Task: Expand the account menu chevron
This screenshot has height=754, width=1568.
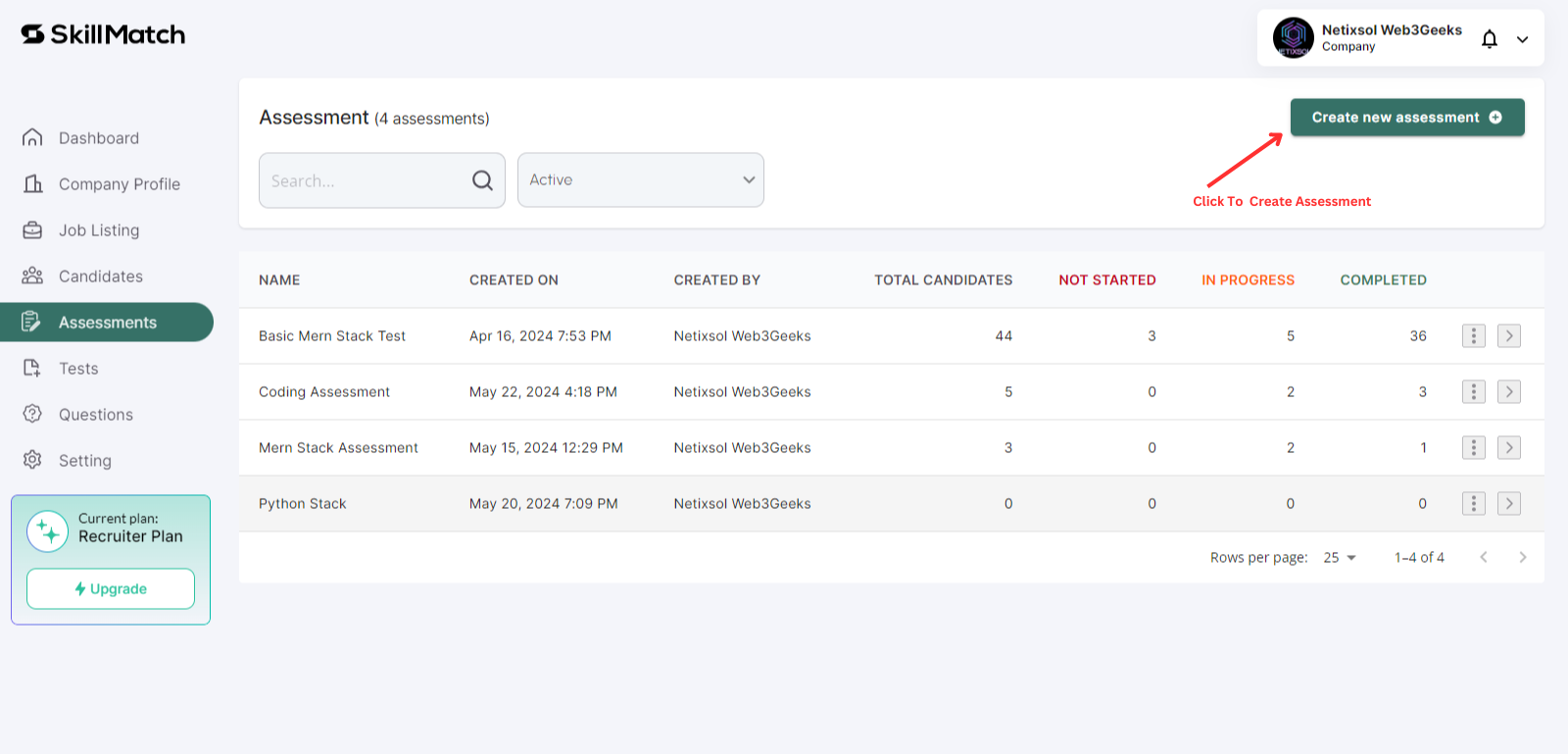Action: (1523, 39)
